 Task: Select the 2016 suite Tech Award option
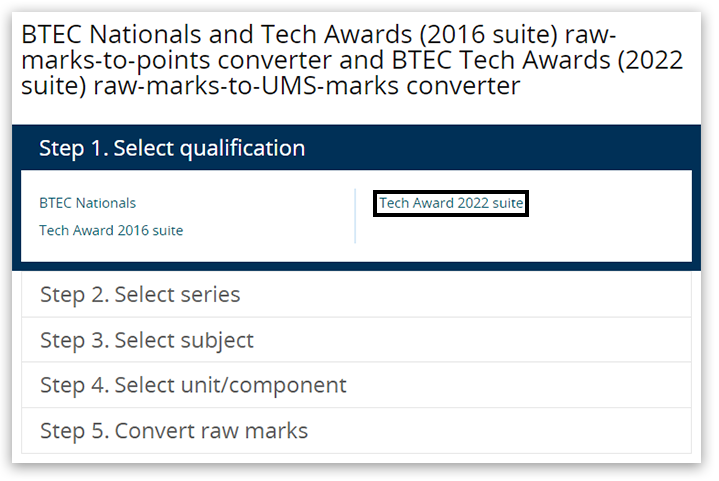point(111,230)
